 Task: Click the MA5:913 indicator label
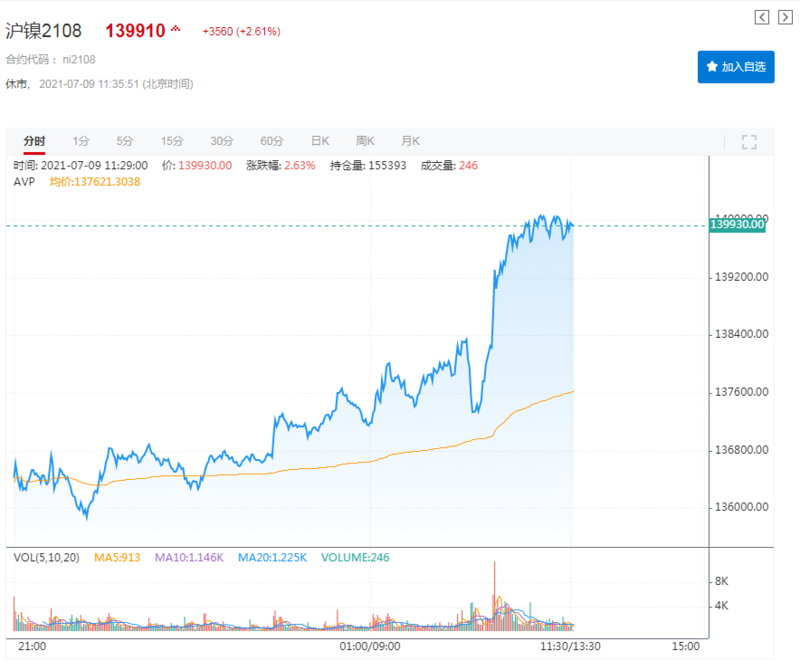pos(117,557)
